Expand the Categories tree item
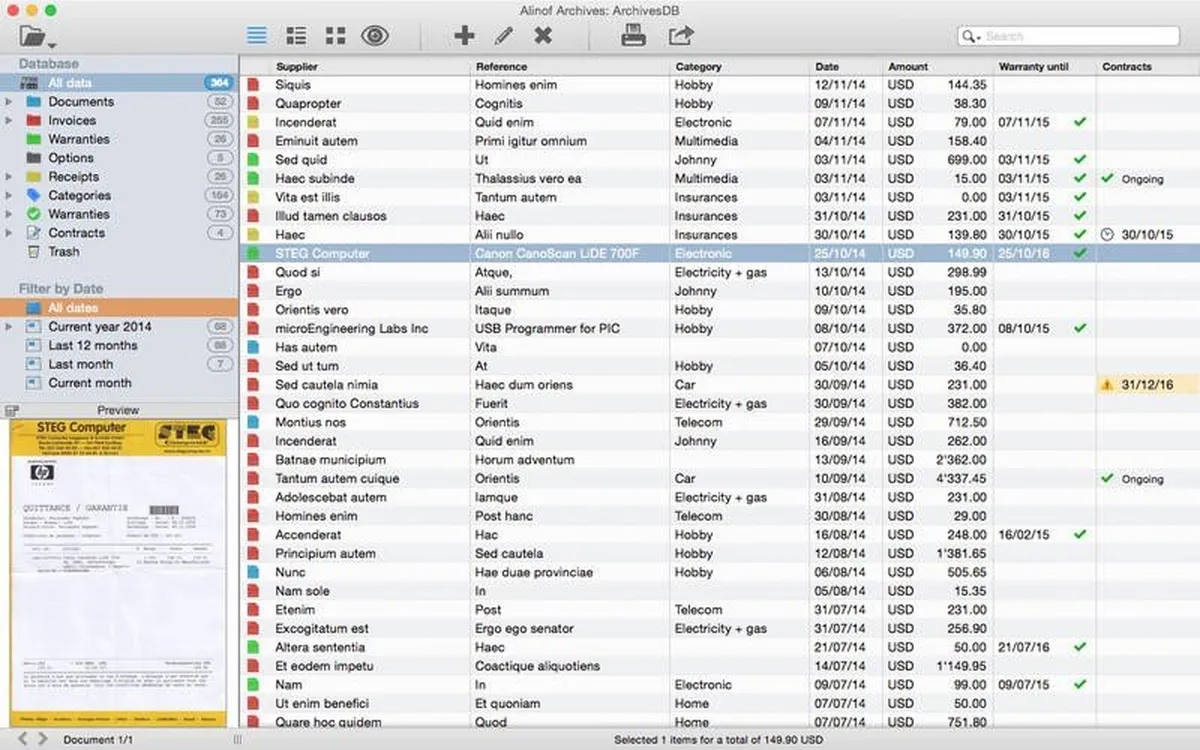Screen dimensions: 1200x750 click(x=9, y=196)
